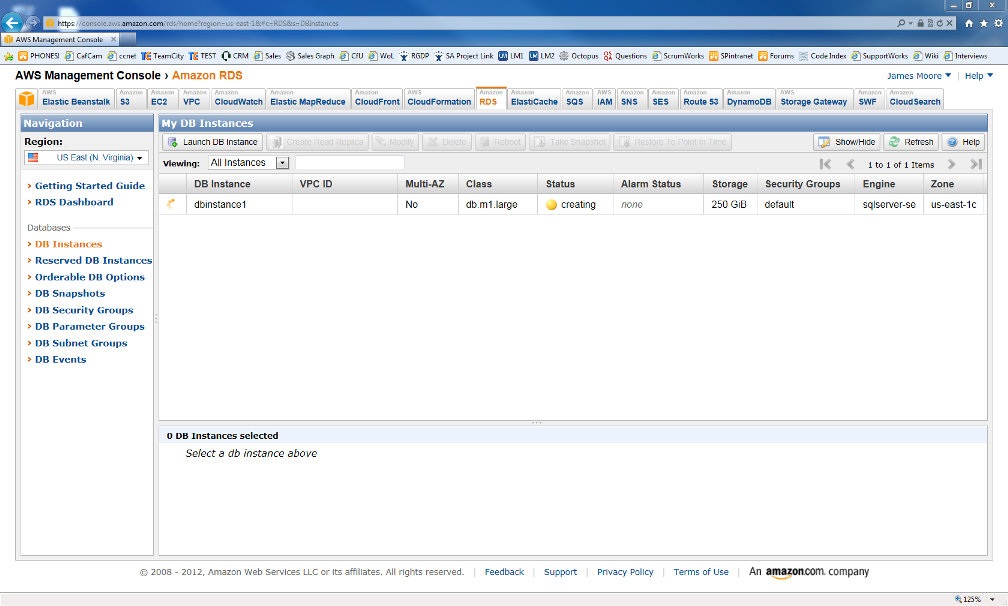The height and width of the screenshot is (606, 1008).
Task: Switch to CloudSearch service tab
Action: pos(914,98)
